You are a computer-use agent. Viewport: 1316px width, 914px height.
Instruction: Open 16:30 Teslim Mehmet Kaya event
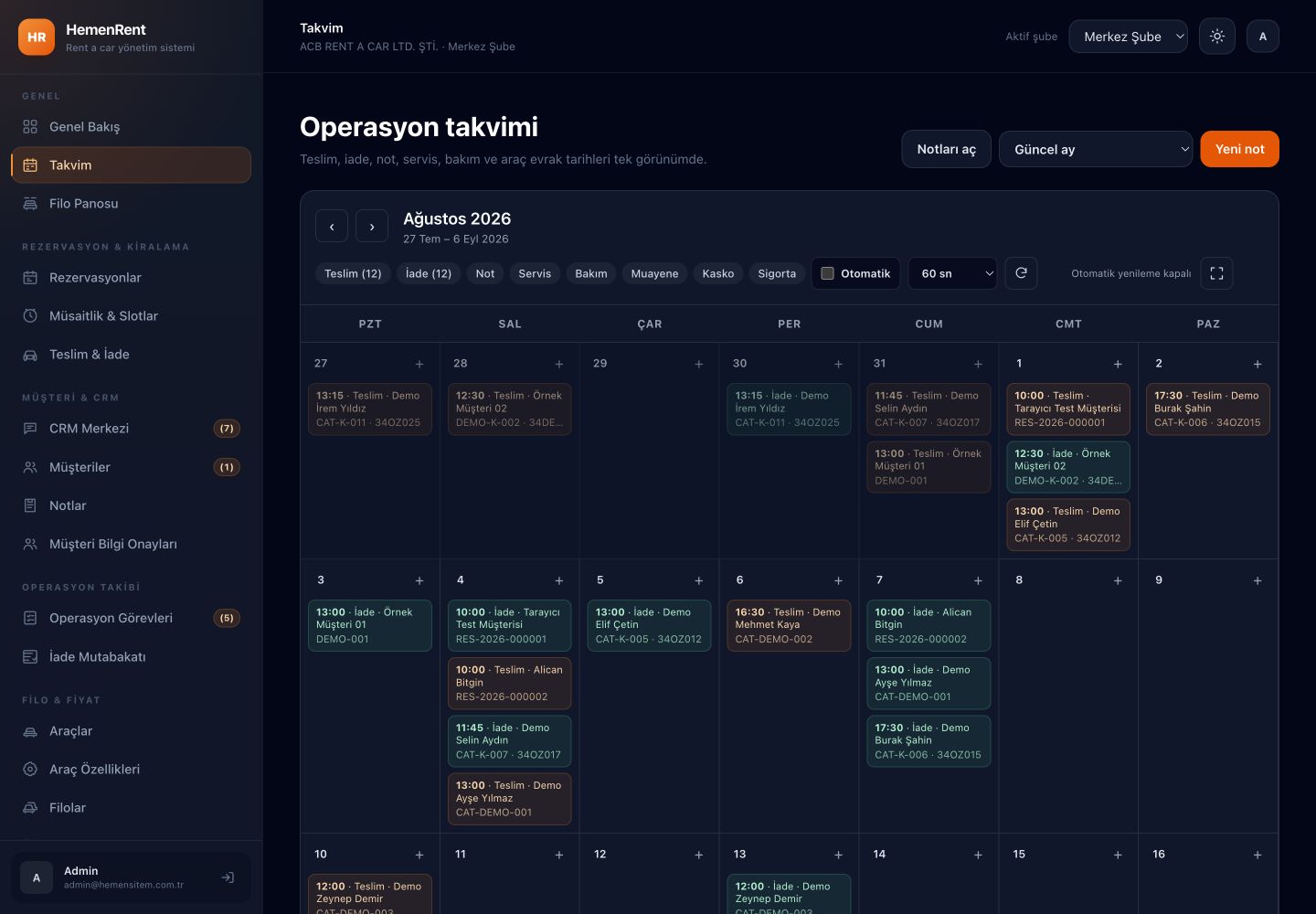tap(789, 625)
